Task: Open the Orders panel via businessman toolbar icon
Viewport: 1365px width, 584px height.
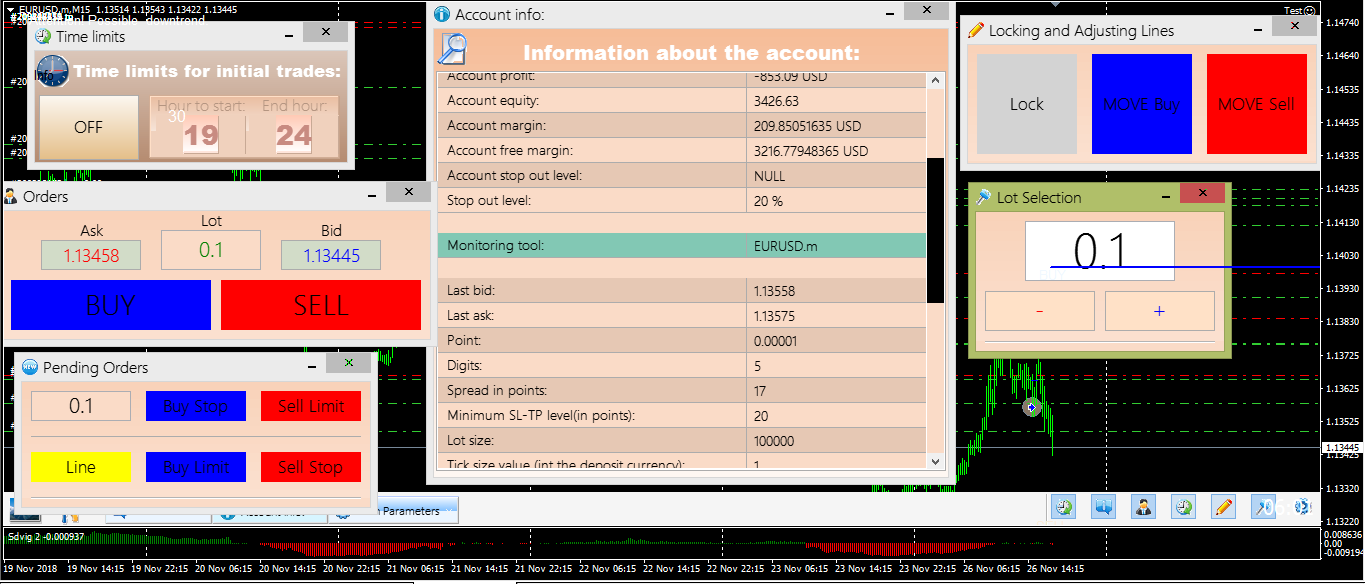Action: point(1144,507)
